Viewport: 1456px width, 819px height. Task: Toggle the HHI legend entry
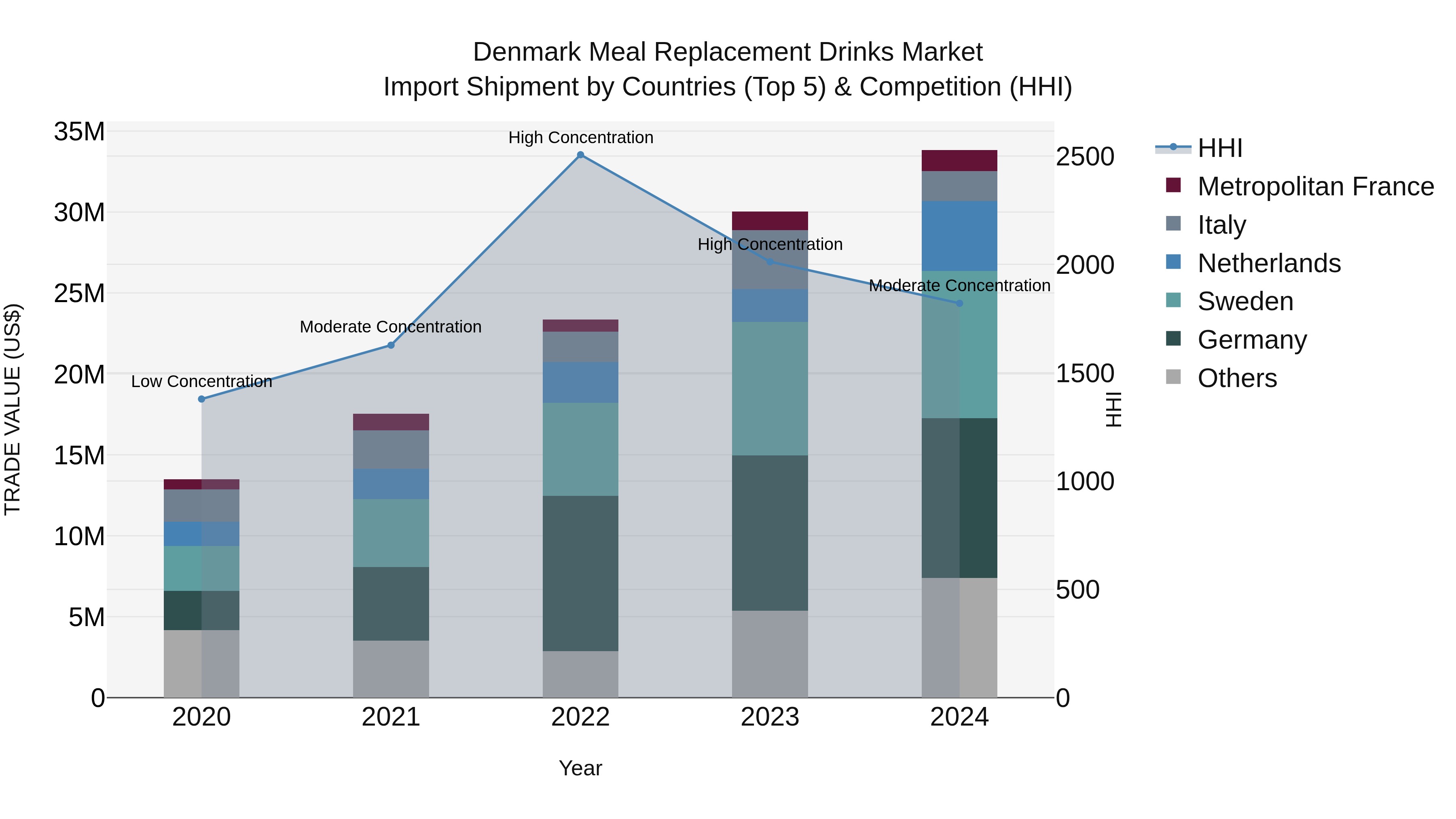(1199, 148)
